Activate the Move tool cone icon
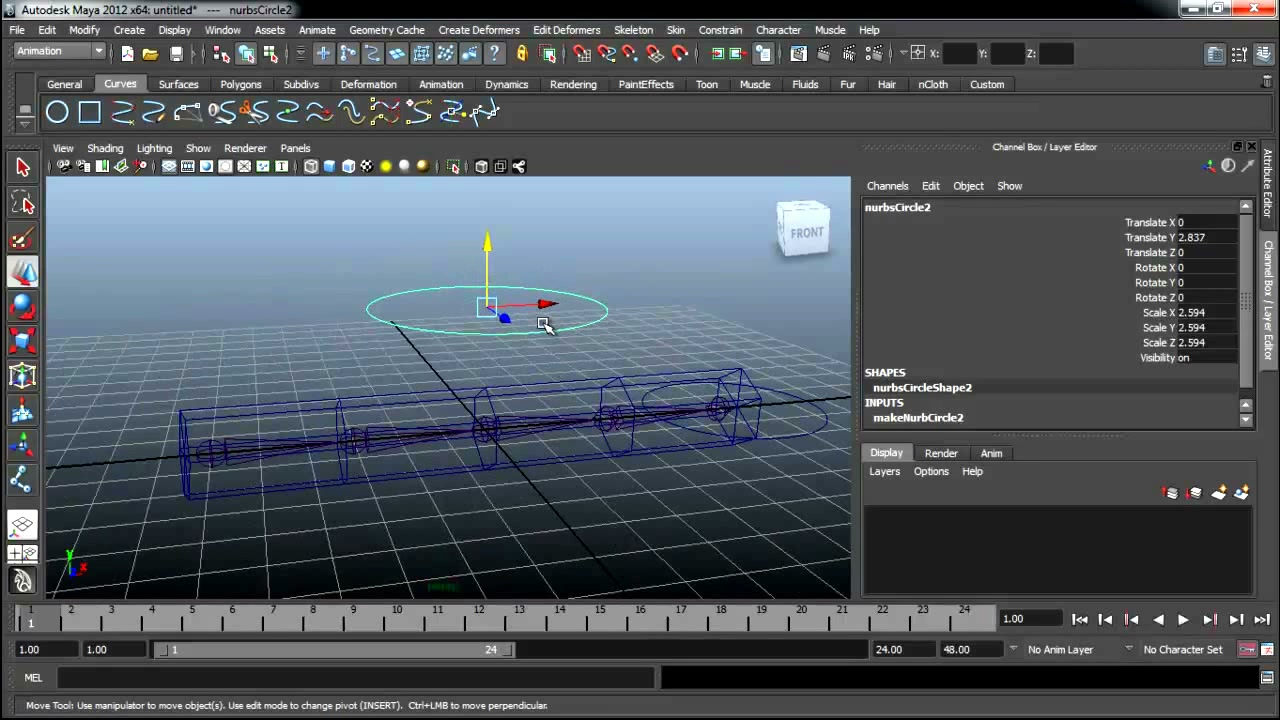1280x720 pixels. pyautogui.click(x=22, y=272)
